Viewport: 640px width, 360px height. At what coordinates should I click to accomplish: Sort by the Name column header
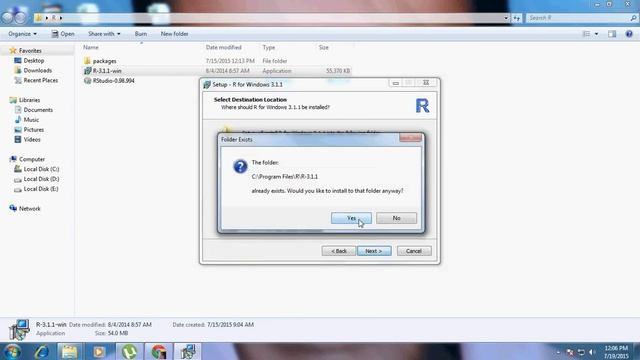pos(91,47)
